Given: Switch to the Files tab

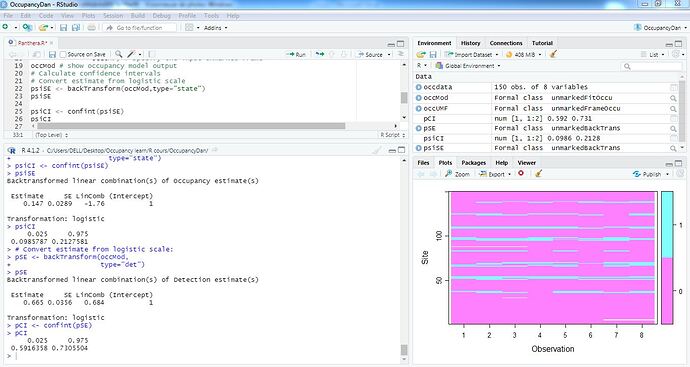Looking at the screenshot, I should click(x=423, y=163).
